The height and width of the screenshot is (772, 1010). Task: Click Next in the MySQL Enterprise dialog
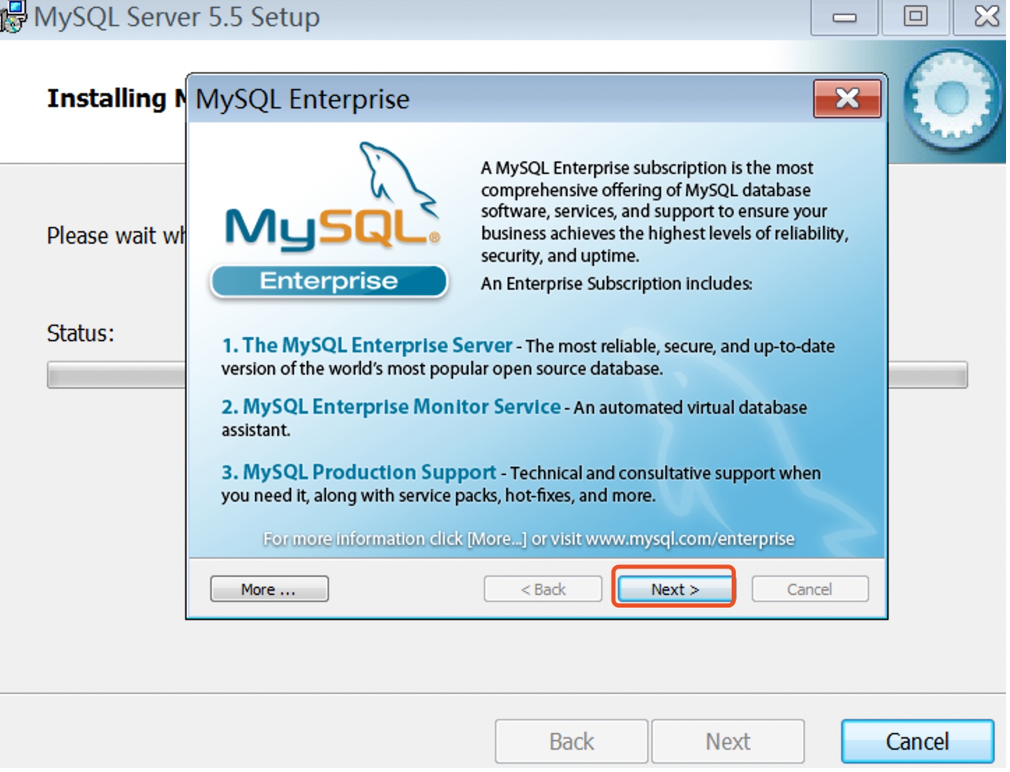674,589
